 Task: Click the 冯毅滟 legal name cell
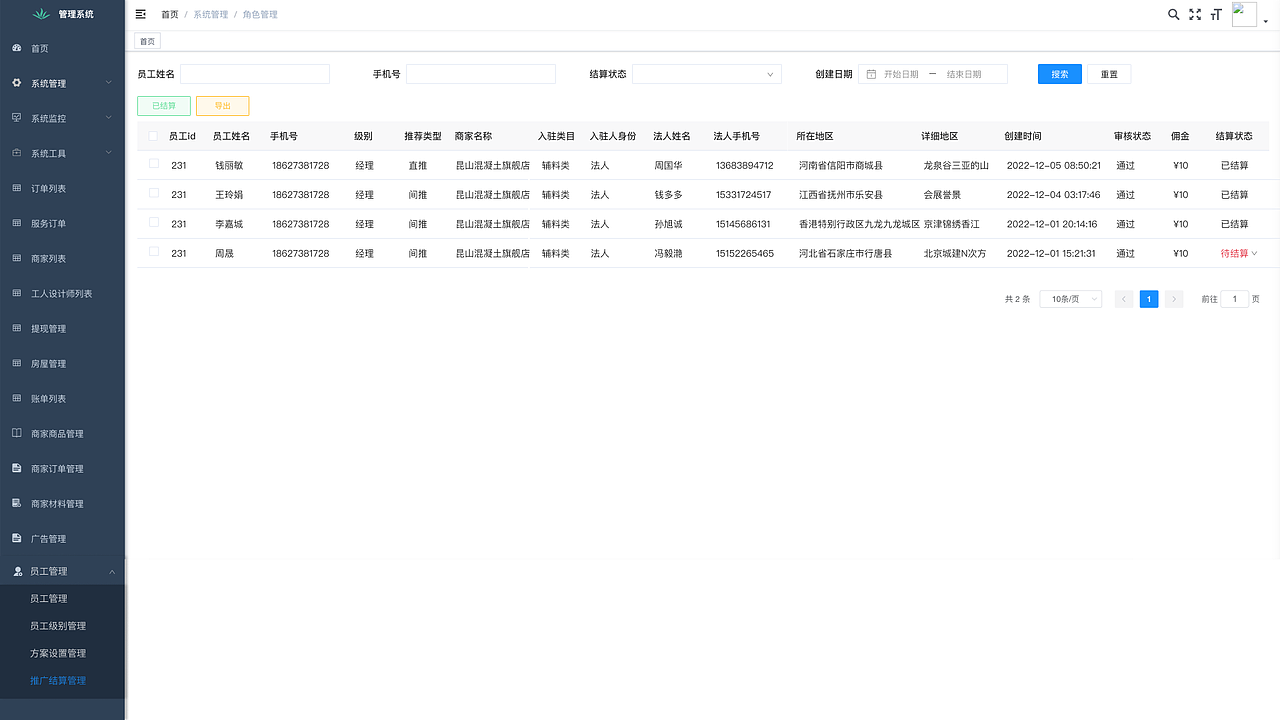668,253
